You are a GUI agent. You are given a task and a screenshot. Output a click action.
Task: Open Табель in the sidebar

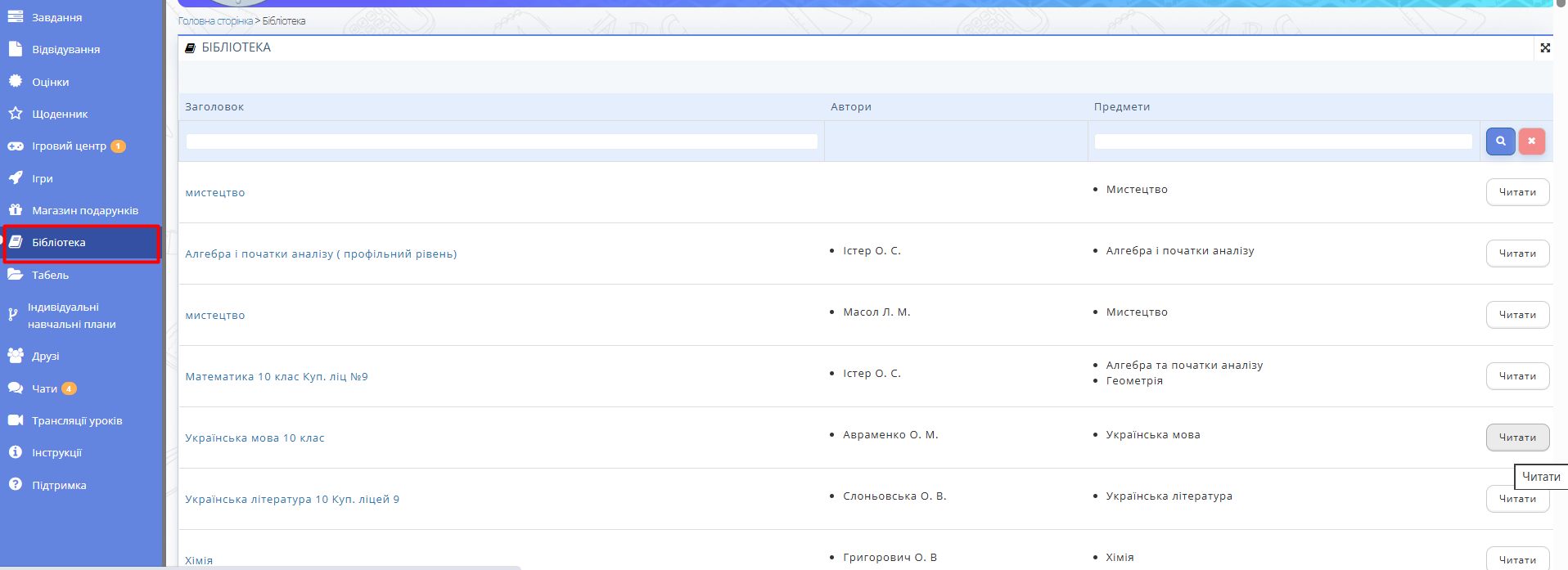[x=50, y=276]
